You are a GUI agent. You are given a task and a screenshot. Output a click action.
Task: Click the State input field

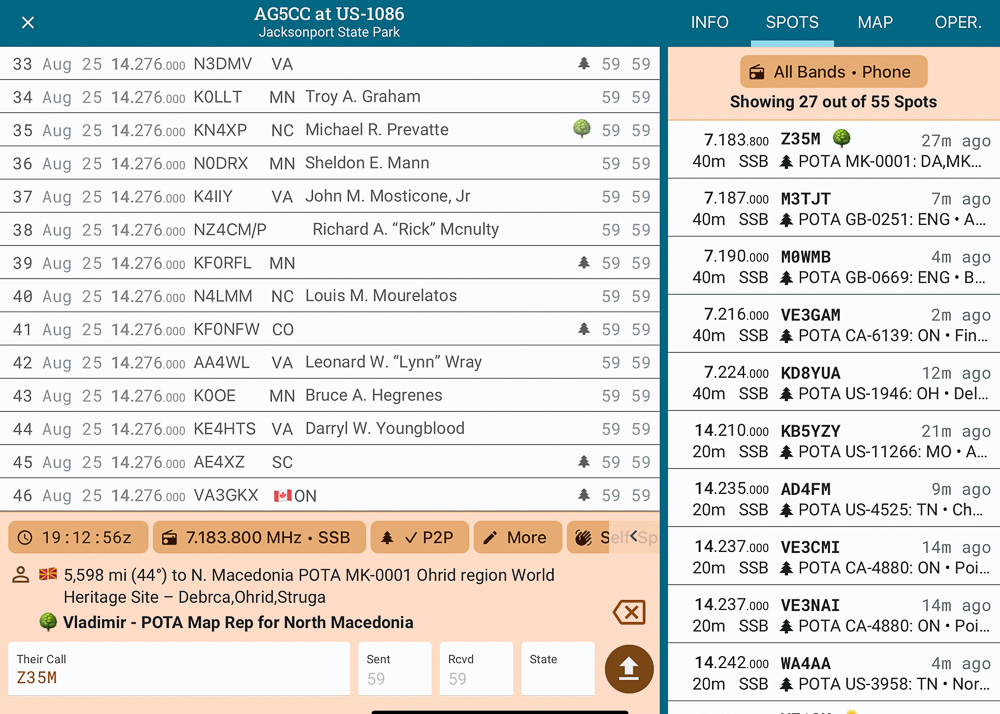(557, 669)
